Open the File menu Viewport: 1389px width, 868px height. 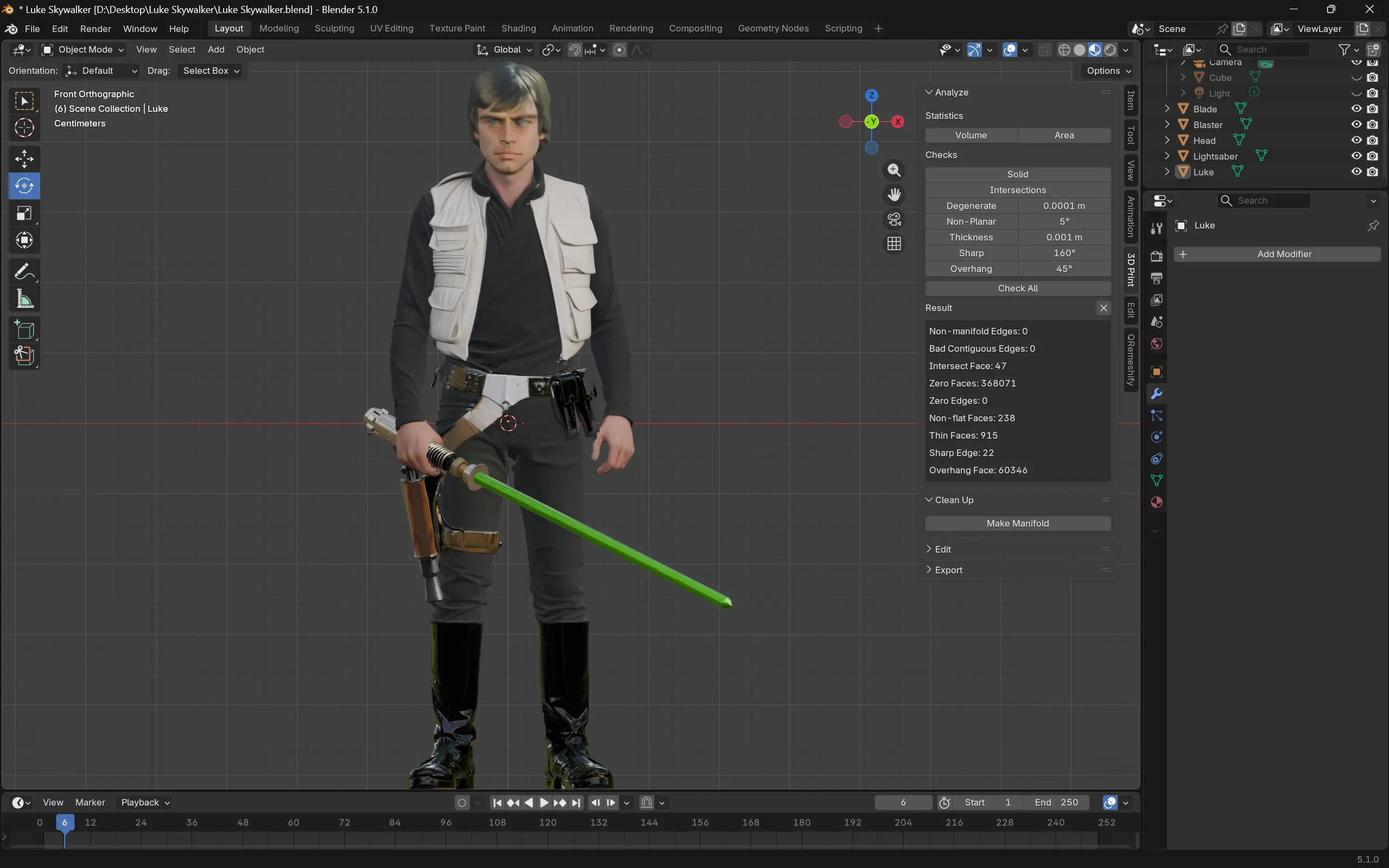pos(32,29)
